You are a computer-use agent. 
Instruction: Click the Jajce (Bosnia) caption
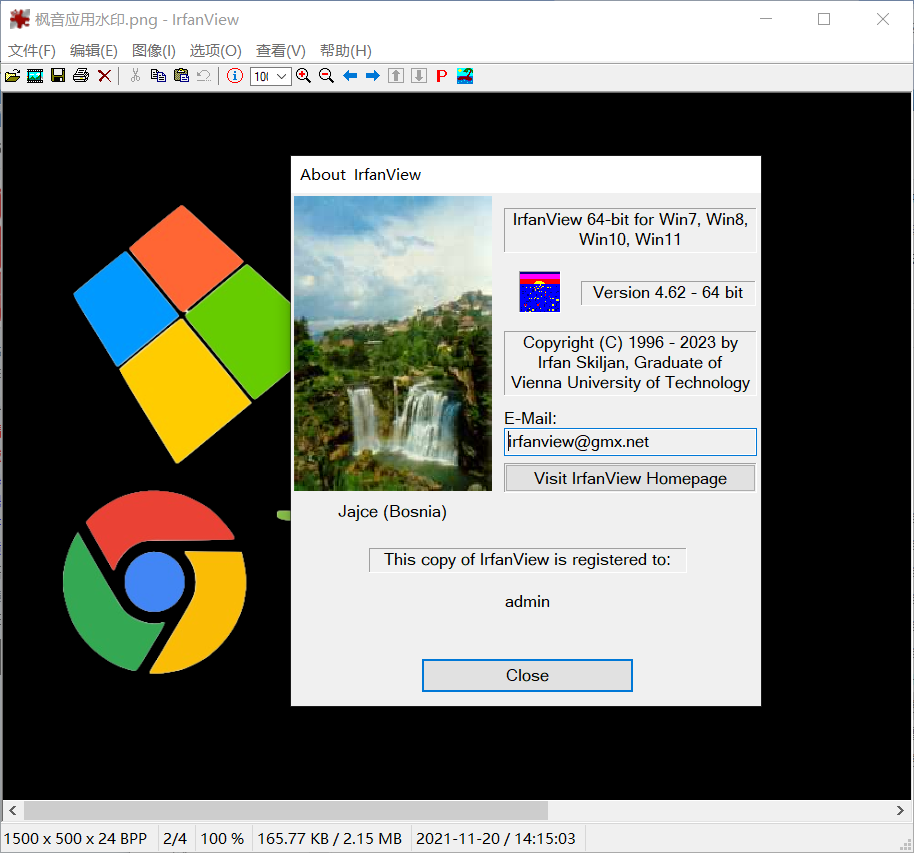coord(392,511)
